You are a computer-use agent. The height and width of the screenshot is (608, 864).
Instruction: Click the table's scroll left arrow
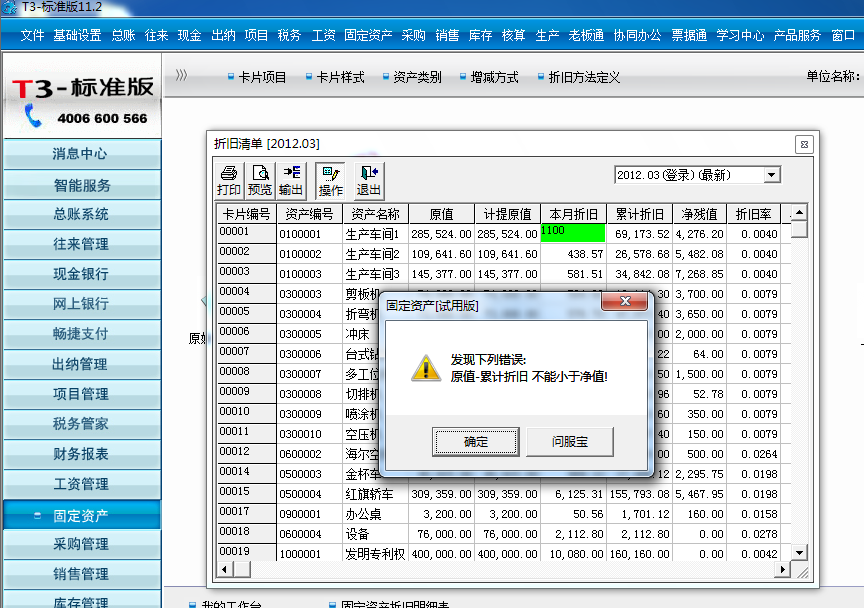click(x=224, y=569)
